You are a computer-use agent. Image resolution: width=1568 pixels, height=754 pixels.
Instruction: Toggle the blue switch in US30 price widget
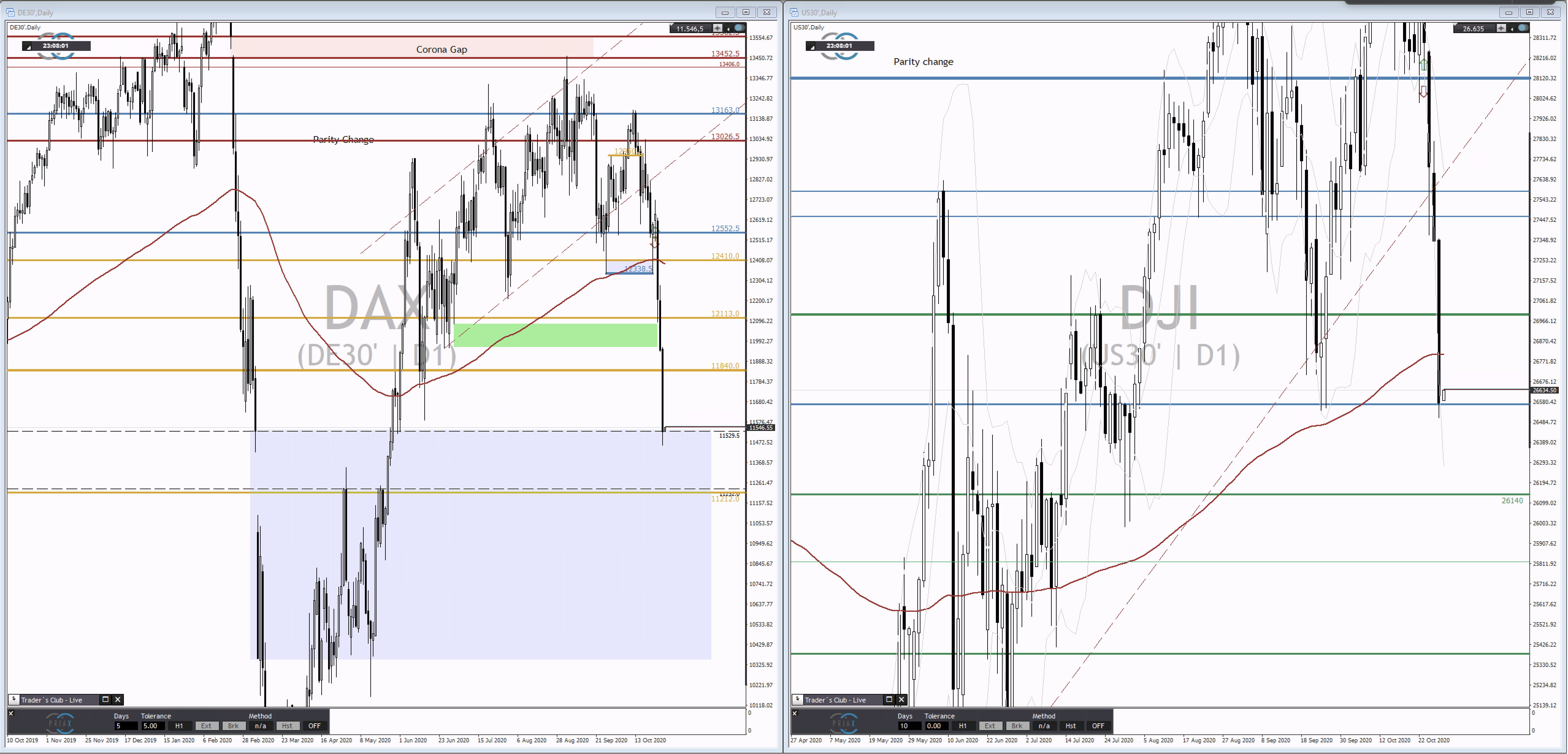(1523, 28)
